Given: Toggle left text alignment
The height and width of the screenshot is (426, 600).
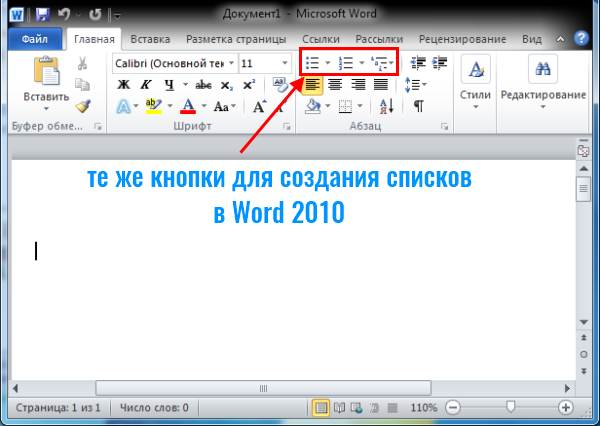Looking at the screenshot, I should click(x=313, y=84).
